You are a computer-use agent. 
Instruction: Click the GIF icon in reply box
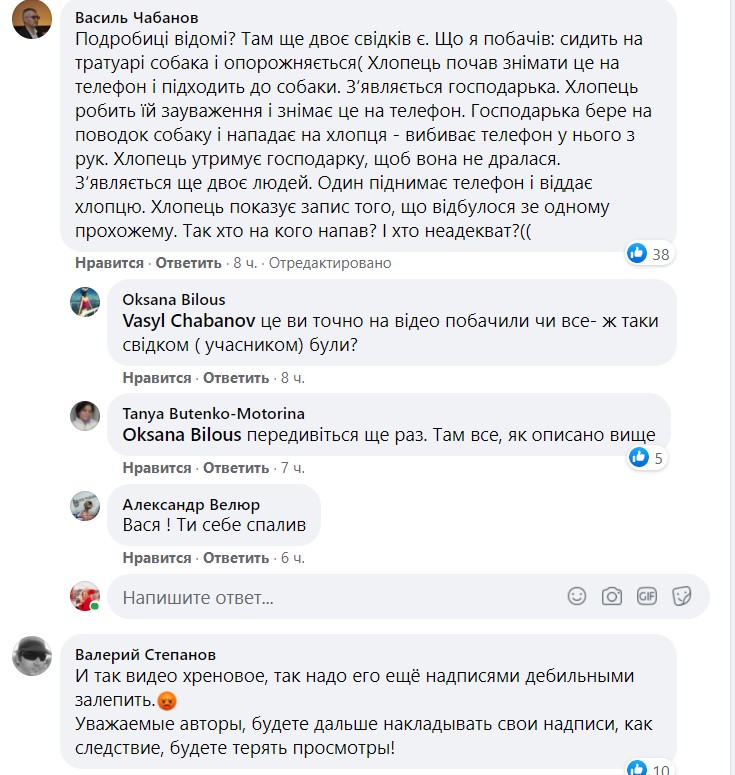coord(647,596)
